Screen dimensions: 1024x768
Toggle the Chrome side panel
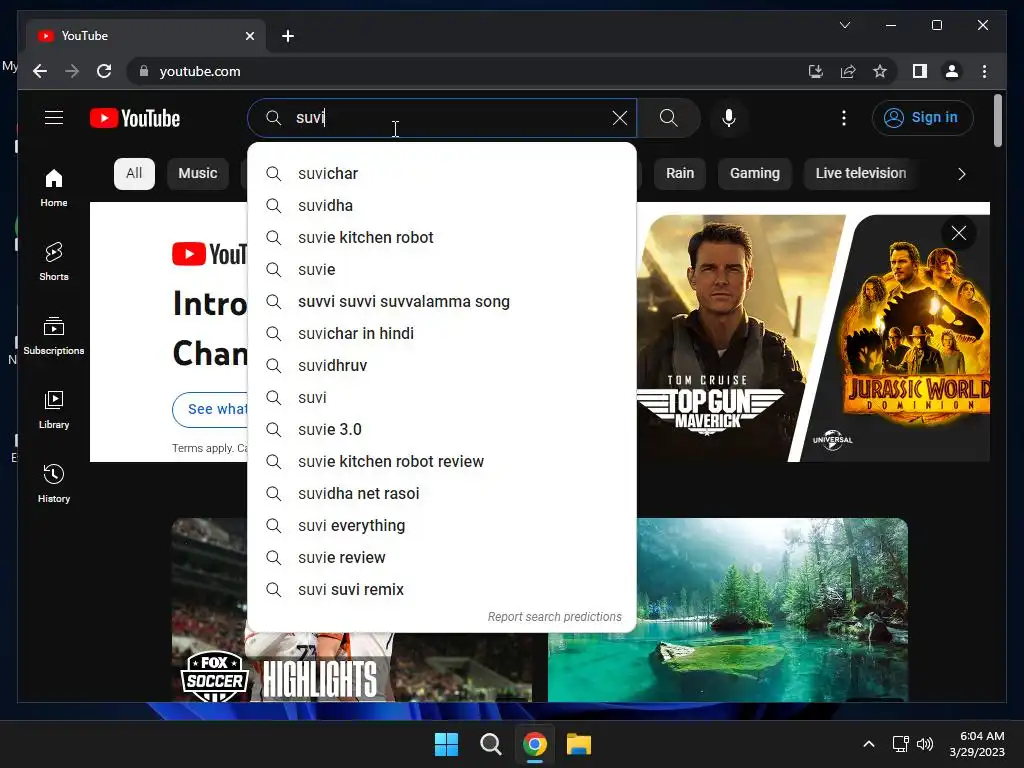pos(920,71)
